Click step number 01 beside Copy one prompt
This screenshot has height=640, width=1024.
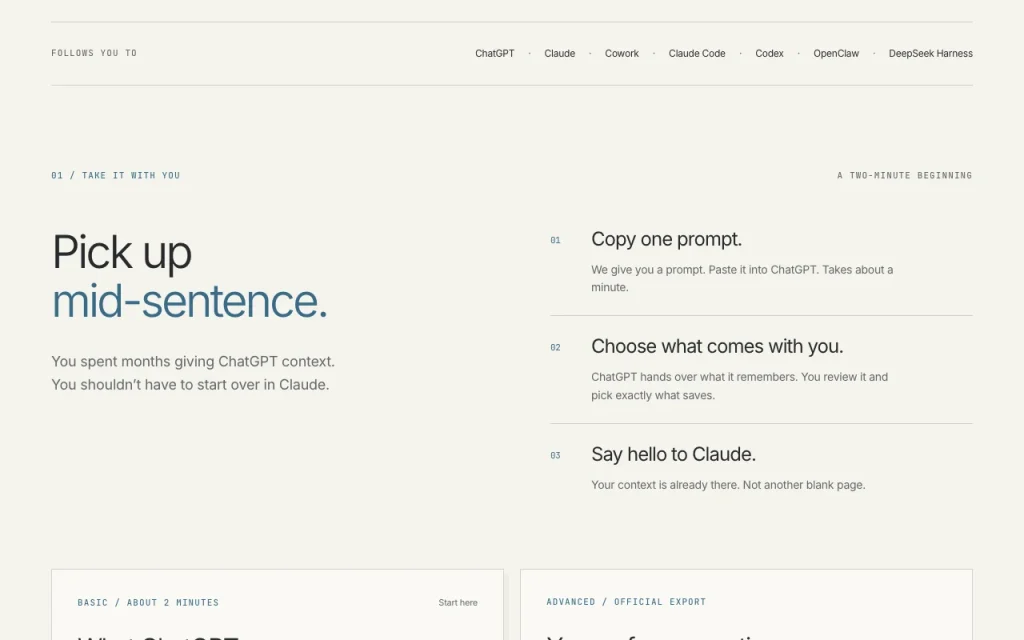click(x=555, y=240)
